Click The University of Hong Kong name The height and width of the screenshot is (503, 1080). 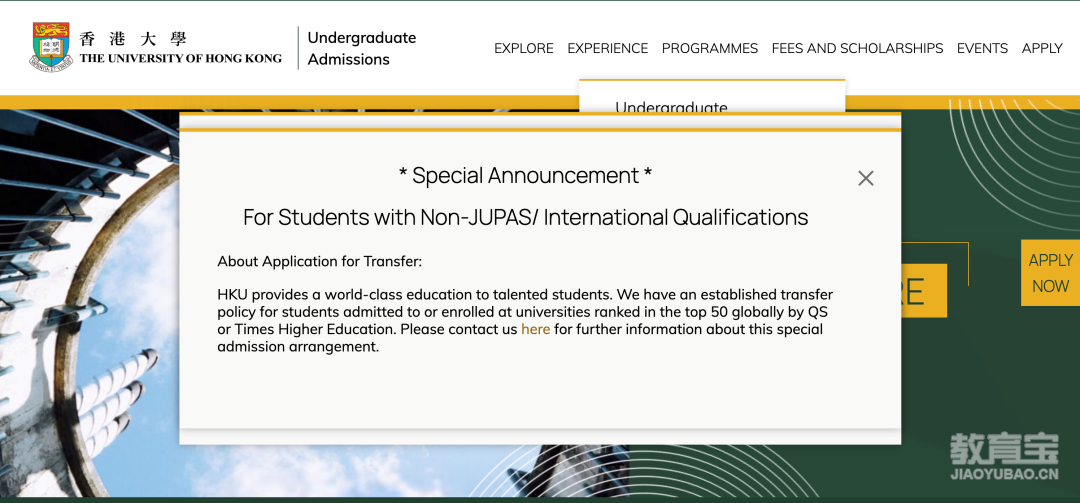pyautogui.click(x=180, y=58)
